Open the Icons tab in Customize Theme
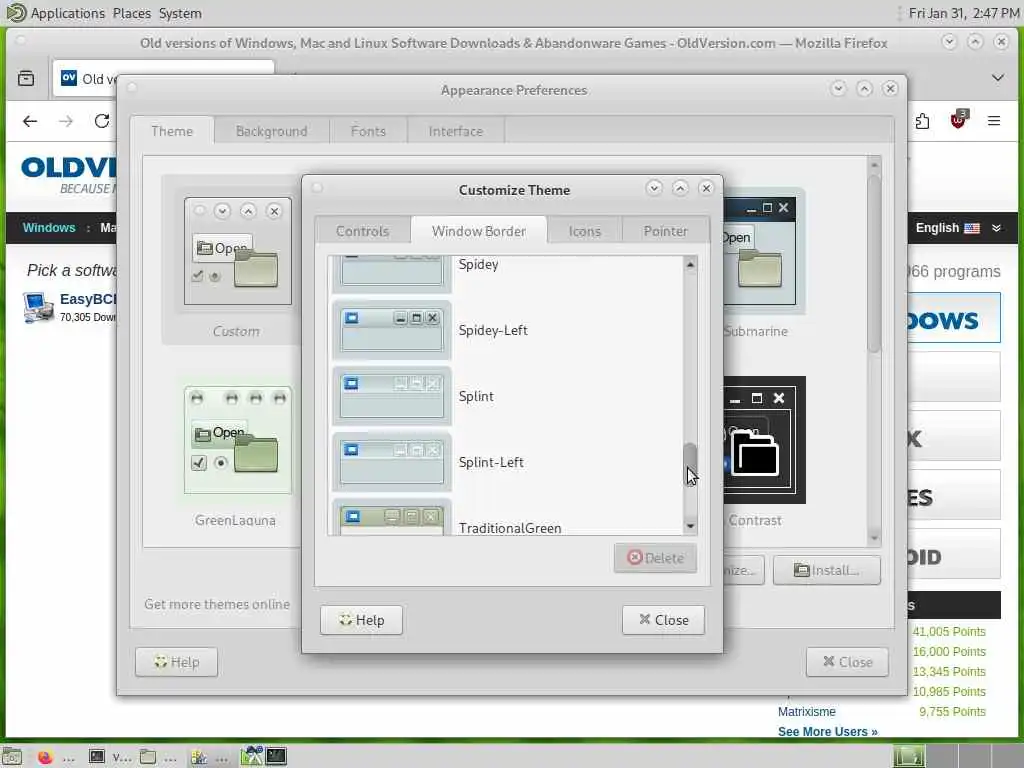This screenshot has height=768, width=1024. (x=584, y=231)
